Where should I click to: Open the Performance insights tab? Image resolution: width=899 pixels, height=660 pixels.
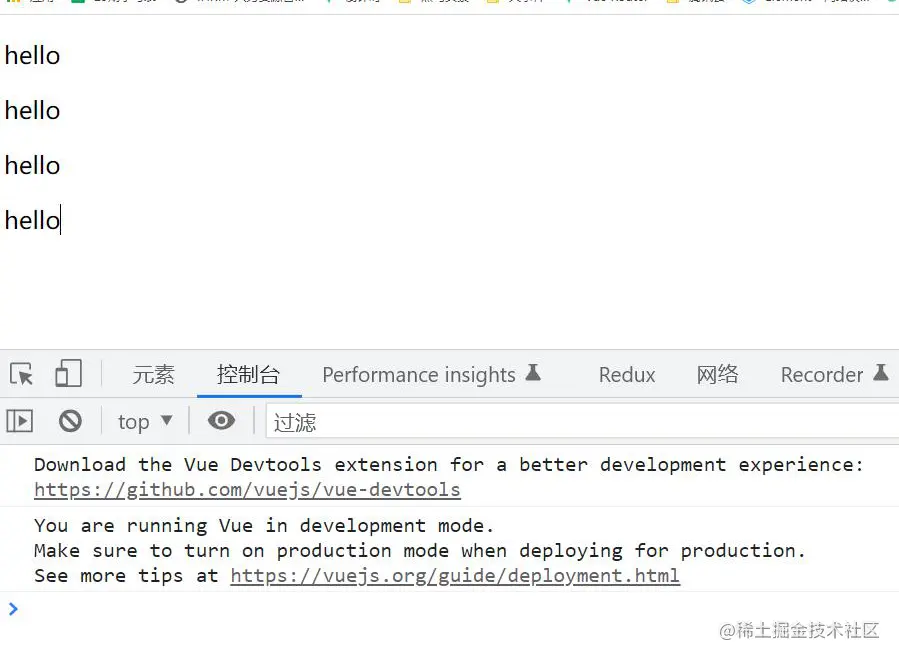tap(432, 374)
